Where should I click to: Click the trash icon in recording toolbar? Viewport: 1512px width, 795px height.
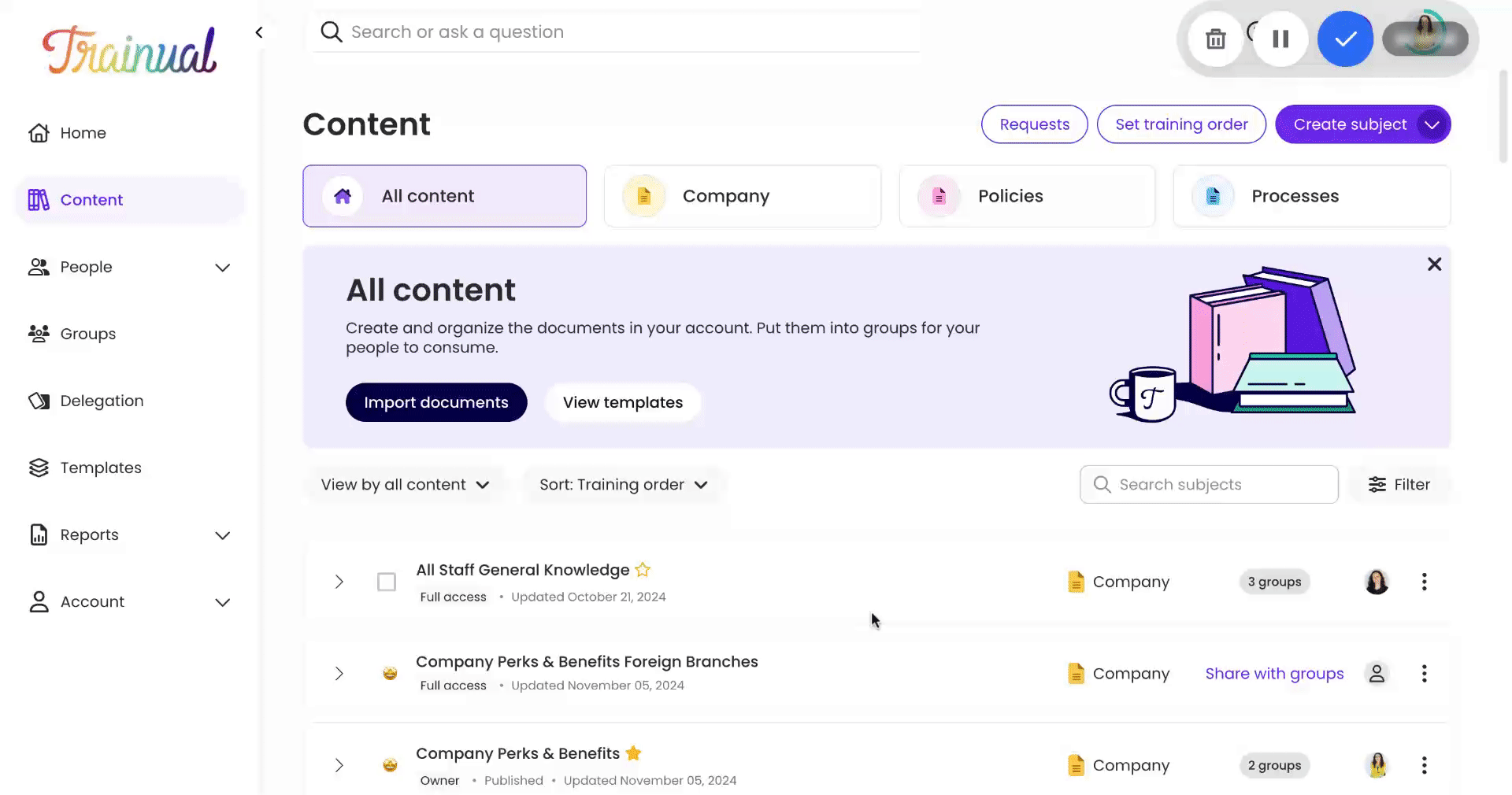pos(1216,39)
